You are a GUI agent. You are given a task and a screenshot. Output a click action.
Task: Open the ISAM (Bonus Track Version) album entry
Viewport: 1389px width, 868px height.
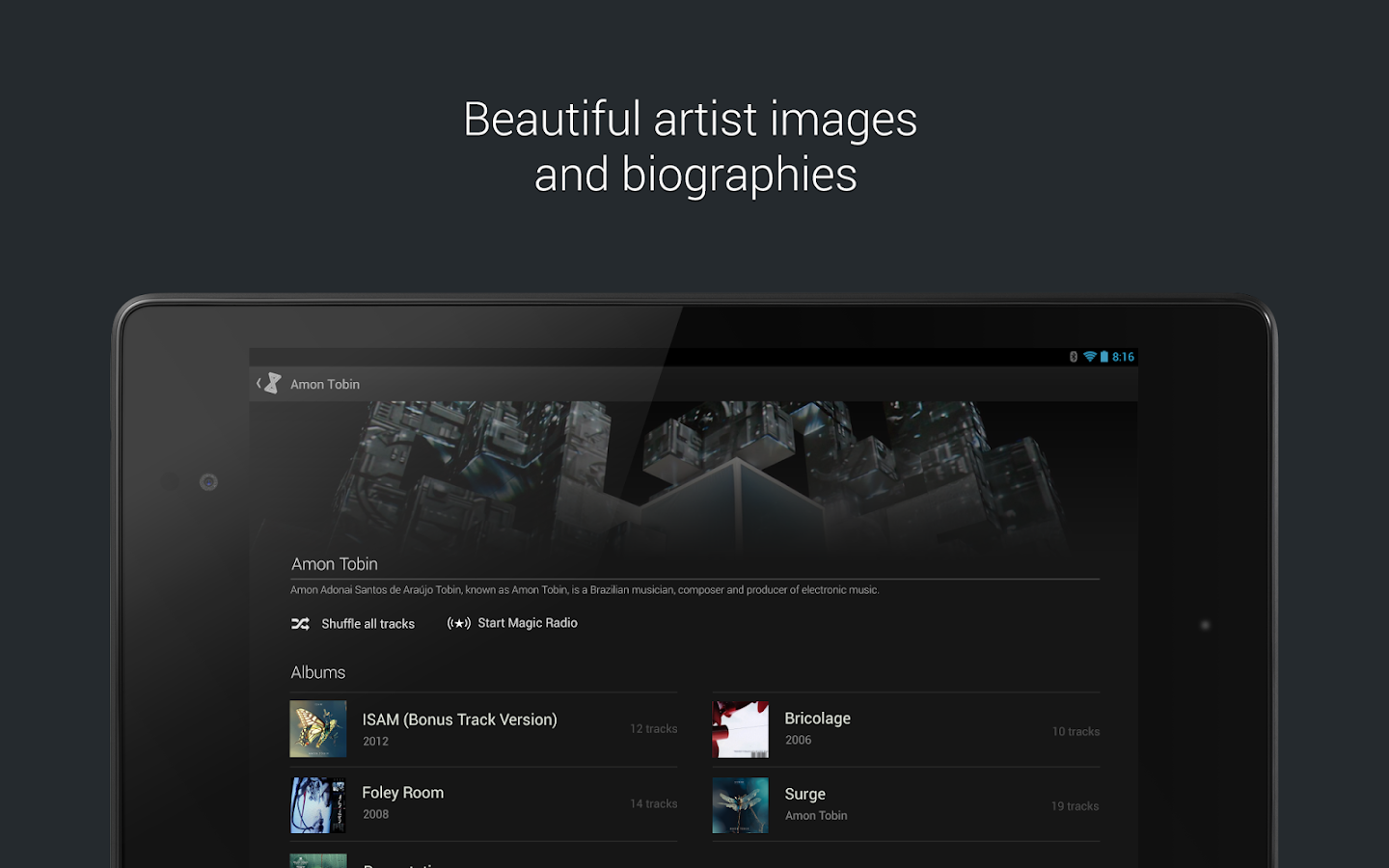(x=482, y=729)
